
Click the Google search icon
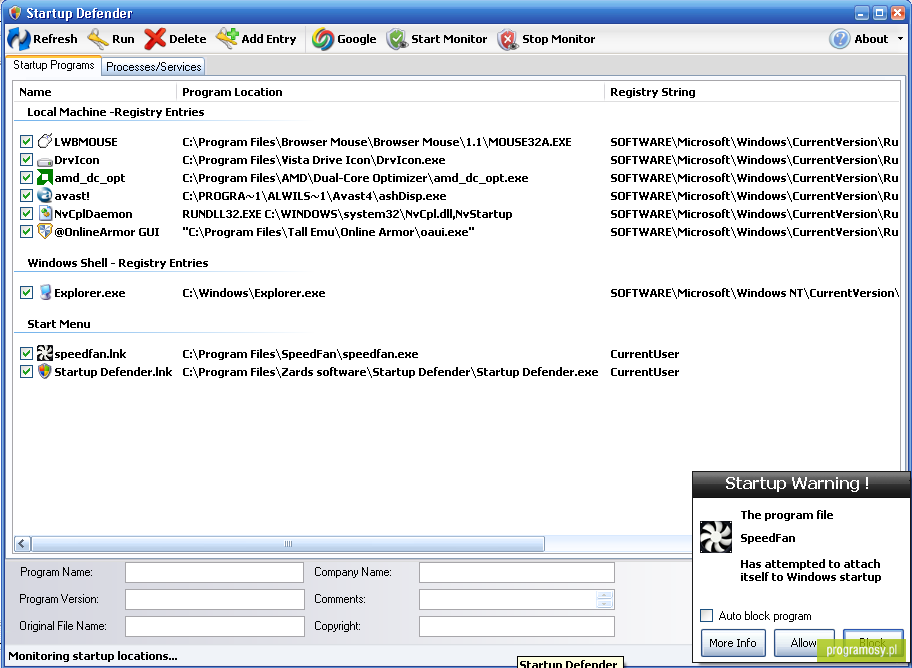[323, 39]
